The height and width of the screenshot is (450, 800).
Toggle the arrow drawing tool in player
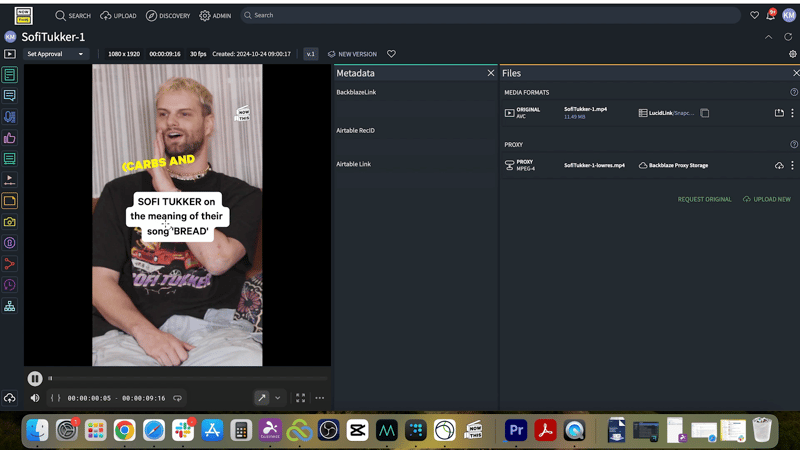click(x=262, y=398)
